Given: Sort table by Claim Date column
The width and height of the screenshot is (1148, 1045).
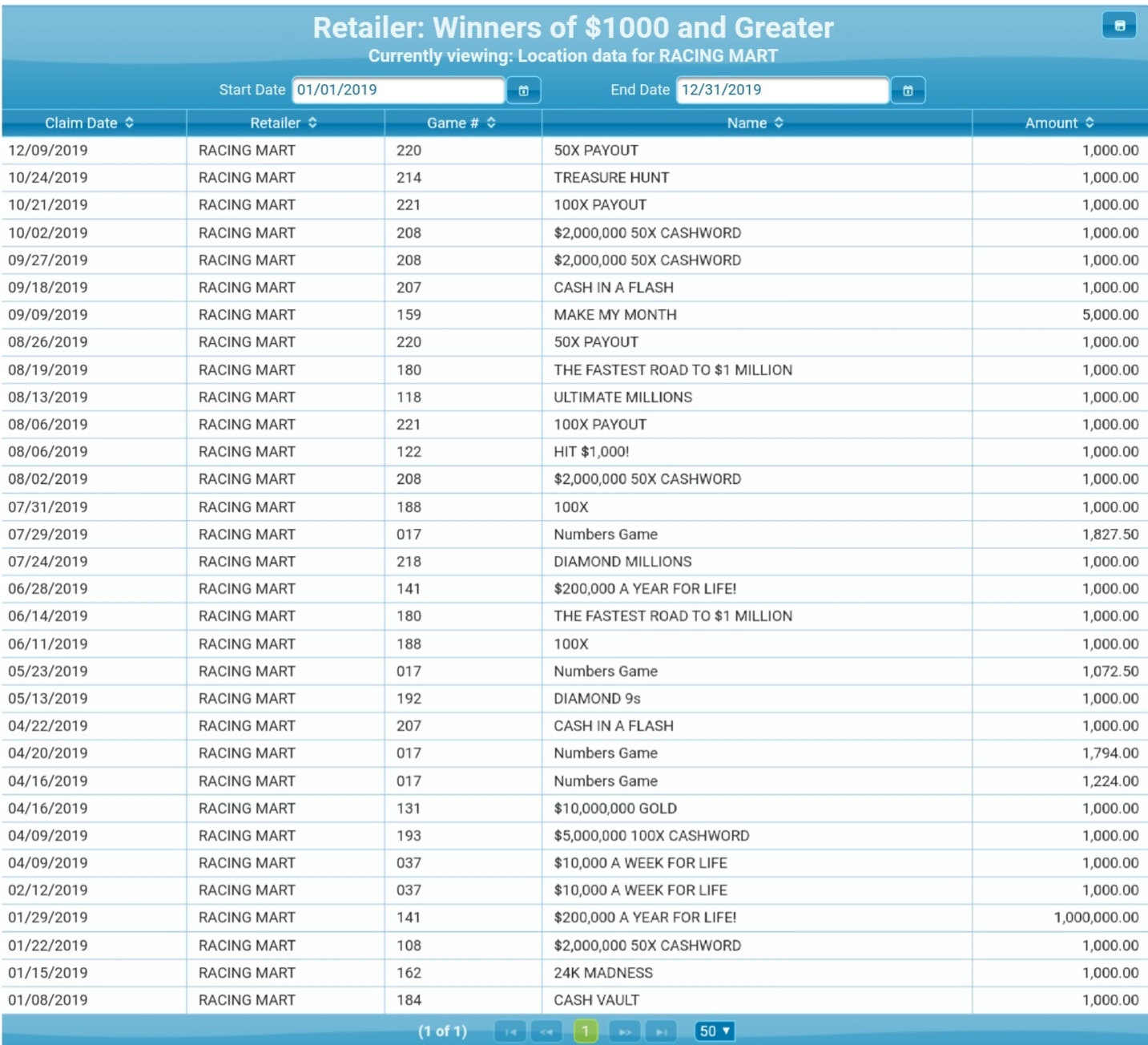Looking at the screenshot, I should 90,123.
